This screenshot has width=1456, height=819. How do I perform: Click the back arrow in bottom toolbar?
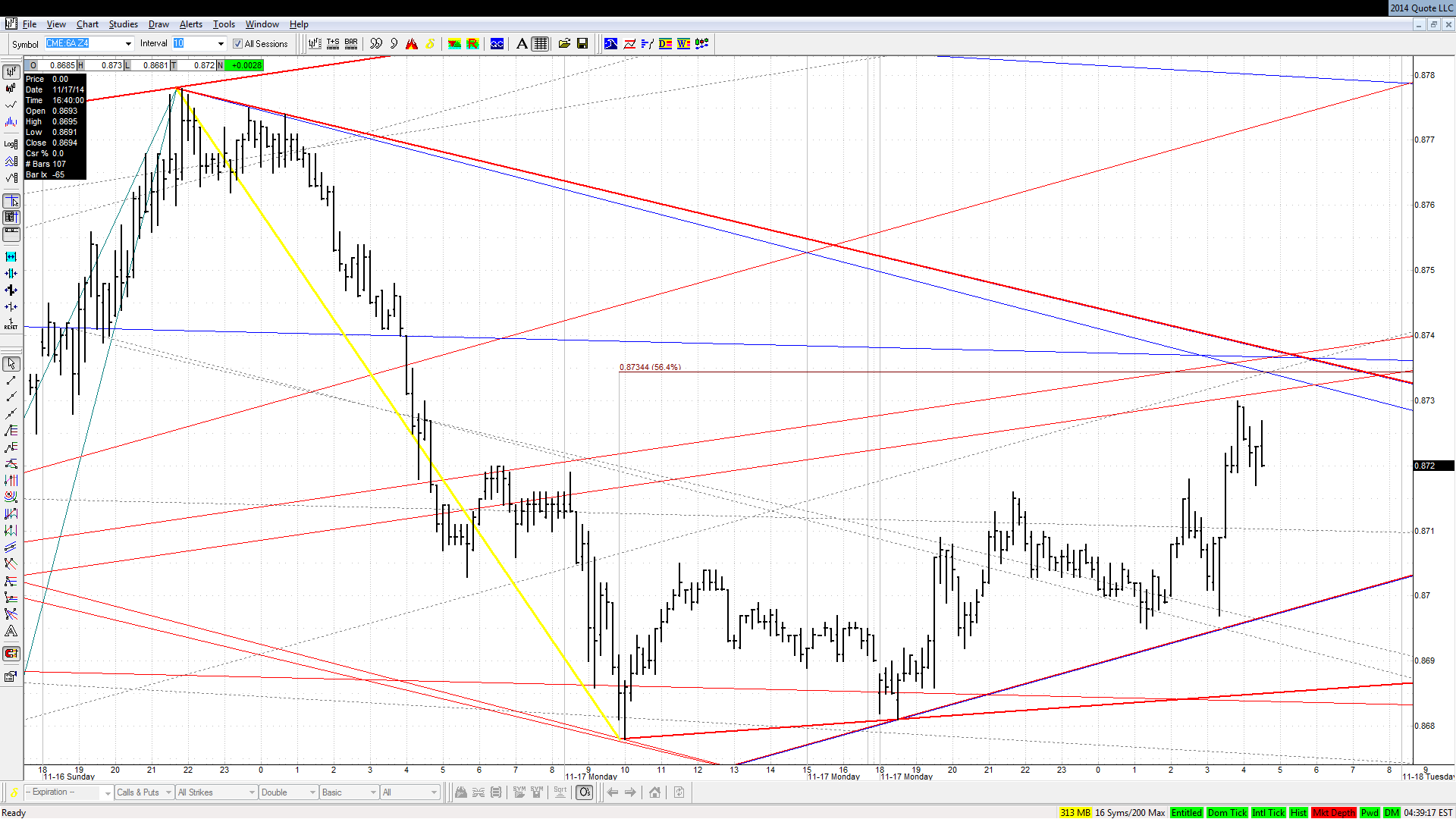[x=613, y=792]
